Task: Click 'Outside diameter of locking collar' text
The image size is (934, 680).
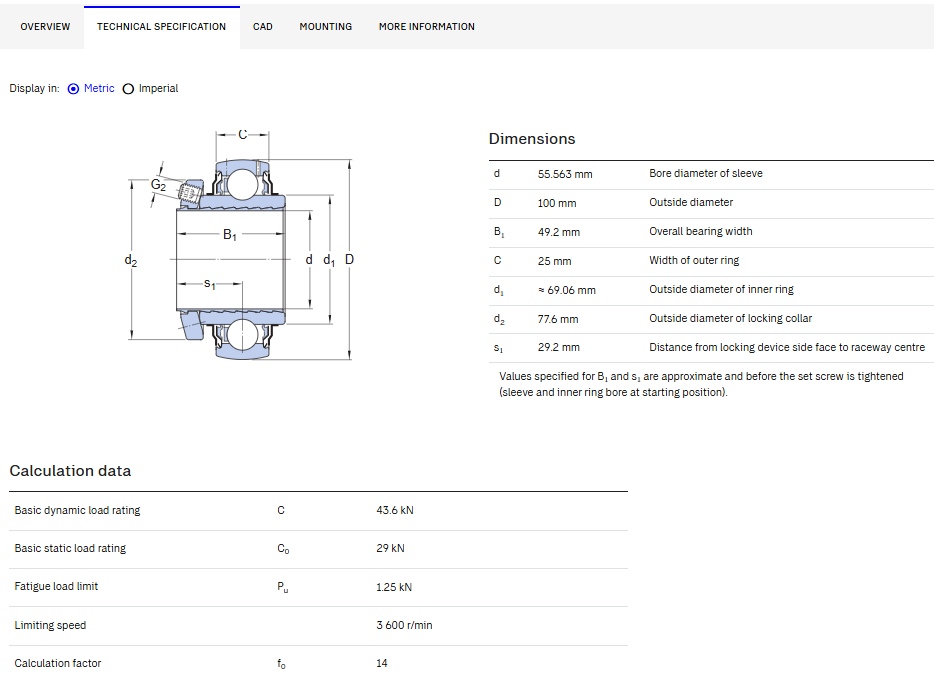Action: coord(730,319)
